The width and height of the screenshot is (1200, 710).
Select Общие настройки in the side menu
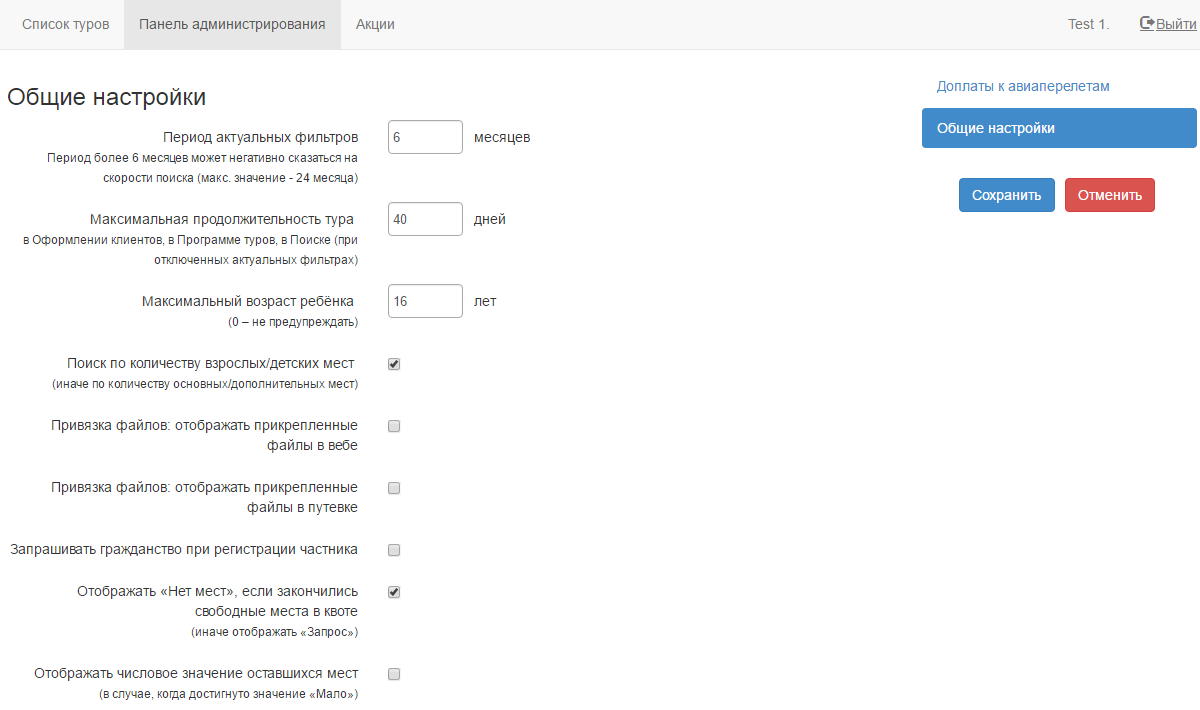tap(1058, 128)
